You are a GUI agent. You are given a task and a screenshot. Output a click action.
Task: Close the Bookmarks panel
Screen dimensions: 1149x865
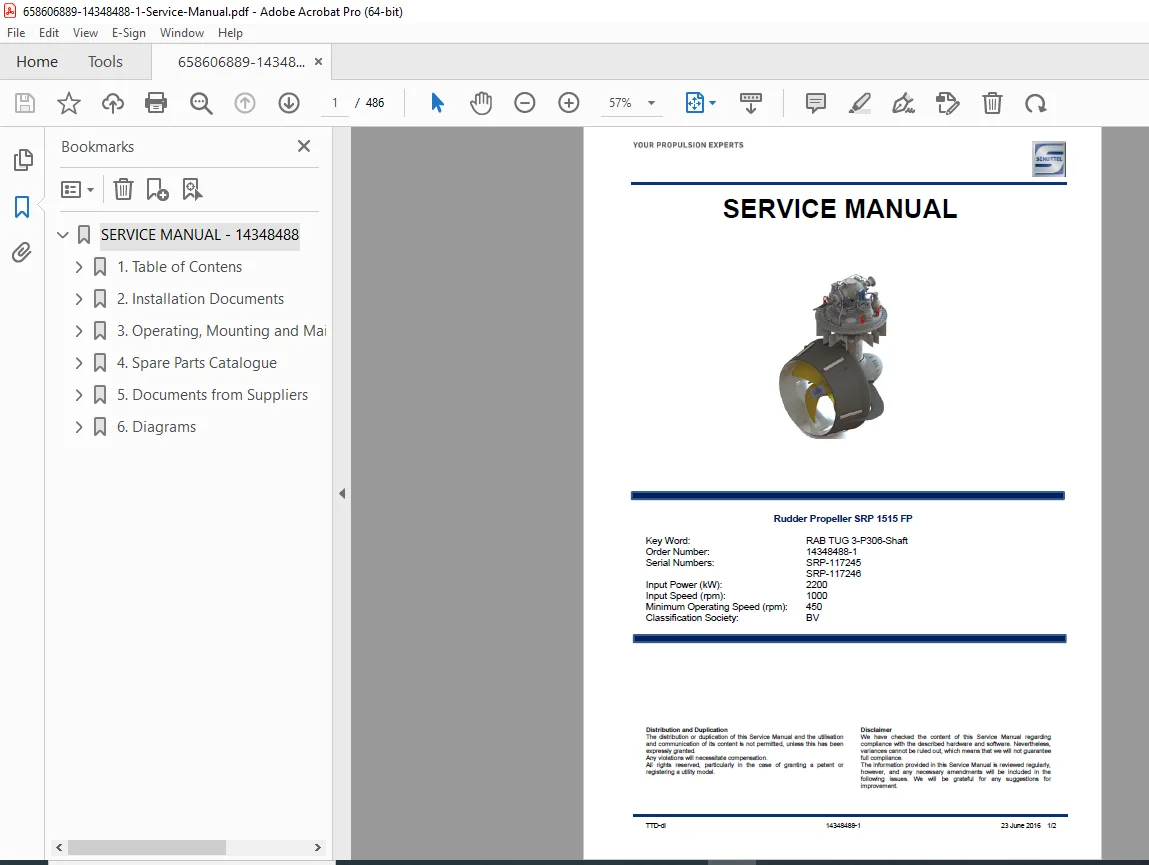click(x=304, y=147)
